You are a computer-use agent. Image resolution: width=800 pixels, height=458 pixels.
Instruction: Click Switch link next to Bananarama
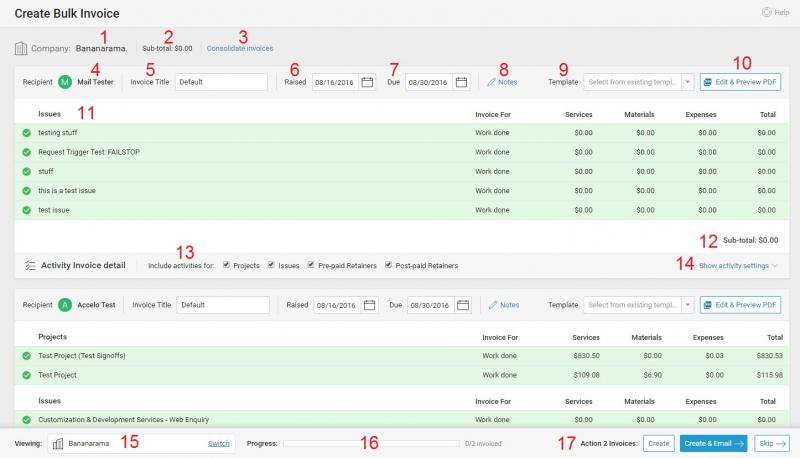click(x=218, y=443)
